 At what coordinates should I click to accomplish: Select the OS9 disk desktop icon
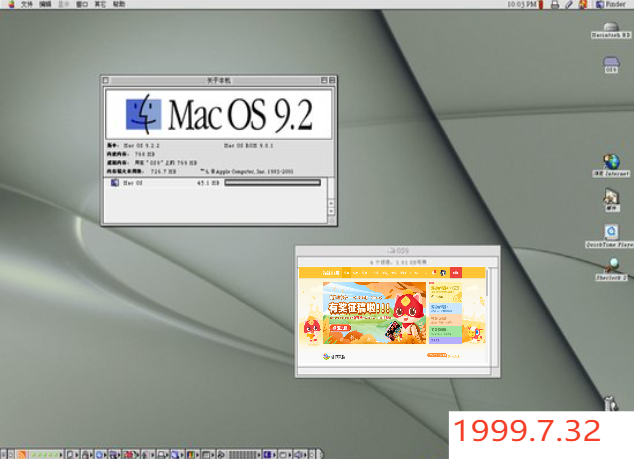point(611,64)
